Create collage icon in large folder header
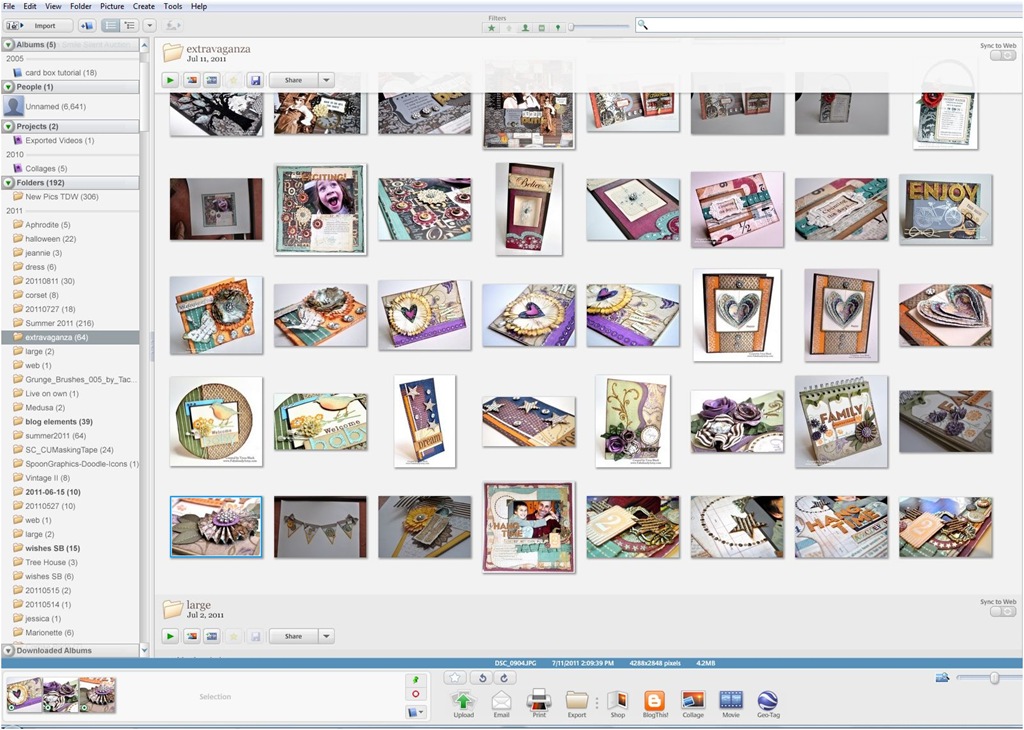The image size is (1024, 730). click(x=191, y=636)
